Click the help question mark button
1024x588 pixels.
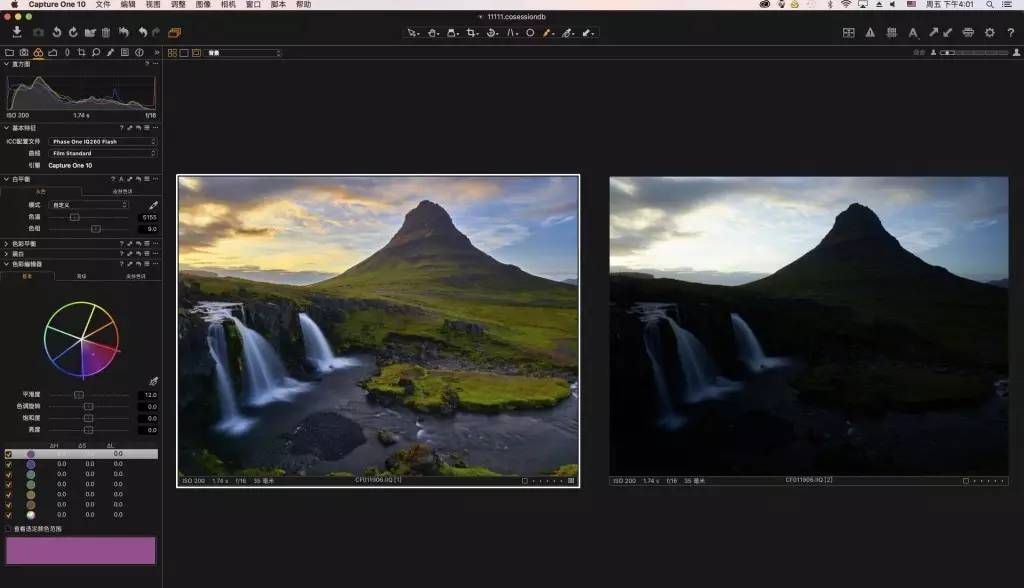click(x=1011, y=32)
